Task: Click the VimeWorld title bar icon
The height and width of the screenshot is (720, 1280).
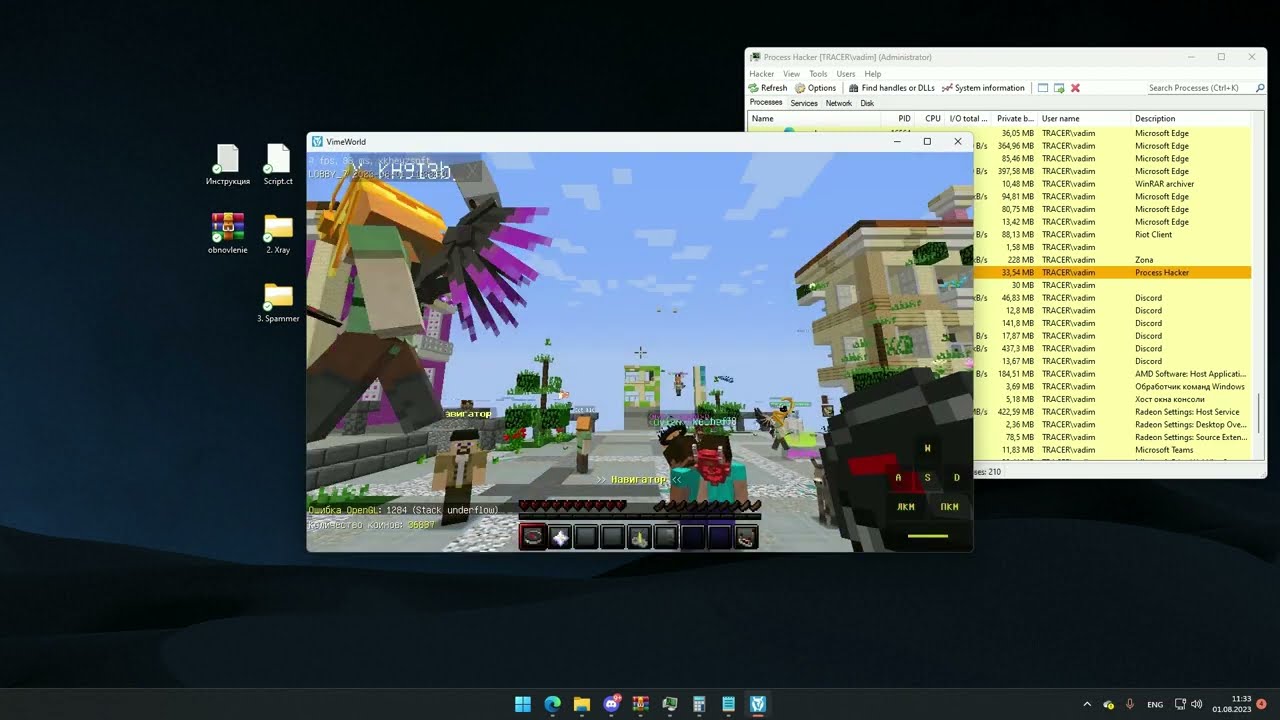Action: click(317, 142)
